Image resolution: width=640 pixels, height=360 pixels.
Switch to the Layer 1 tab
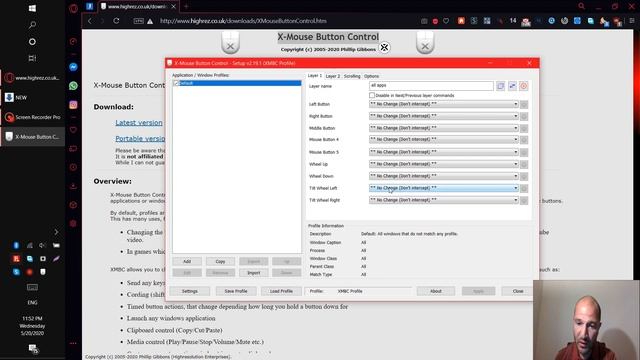(315, 76)
